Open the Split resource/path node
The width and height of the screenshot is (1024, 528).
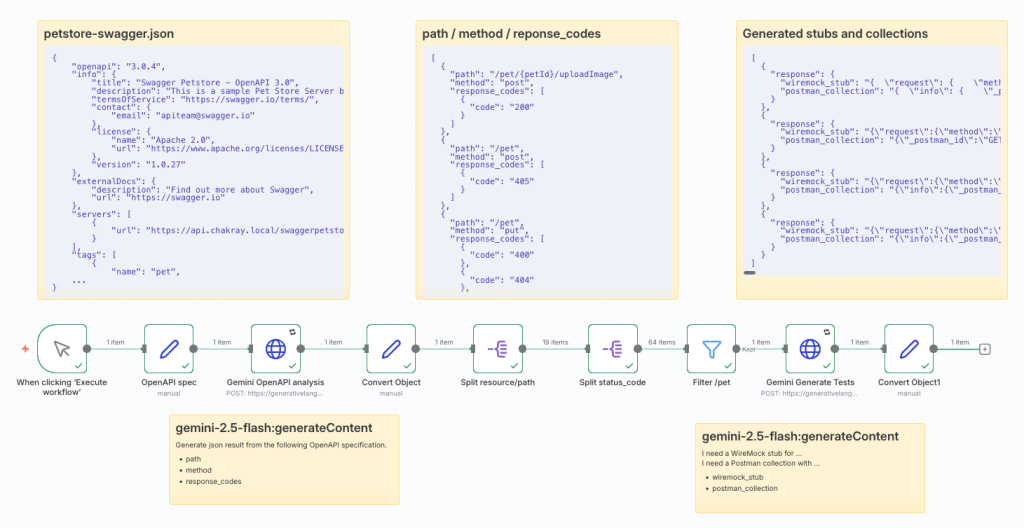498,348
